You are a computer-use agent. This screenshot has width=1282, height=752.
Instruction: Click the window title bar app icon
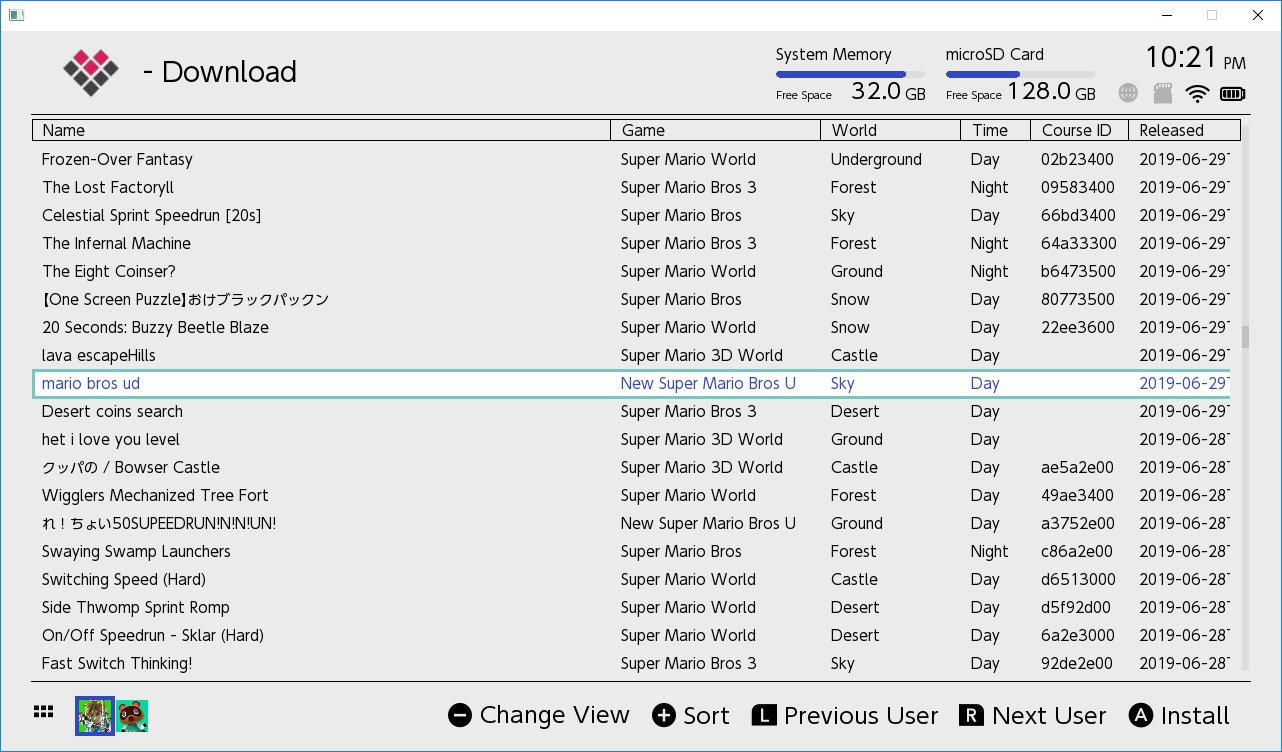(x=16, y=15)
